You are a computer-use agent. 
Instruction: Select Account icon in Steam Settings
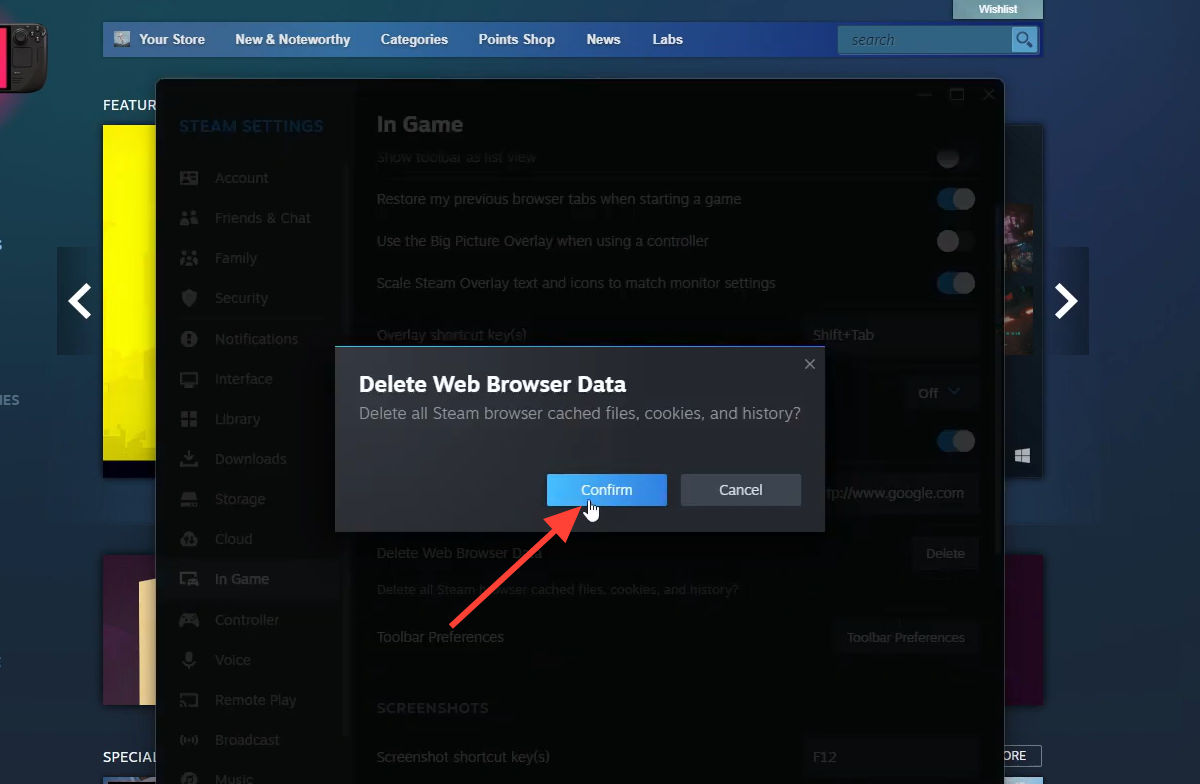click(189, 178)
